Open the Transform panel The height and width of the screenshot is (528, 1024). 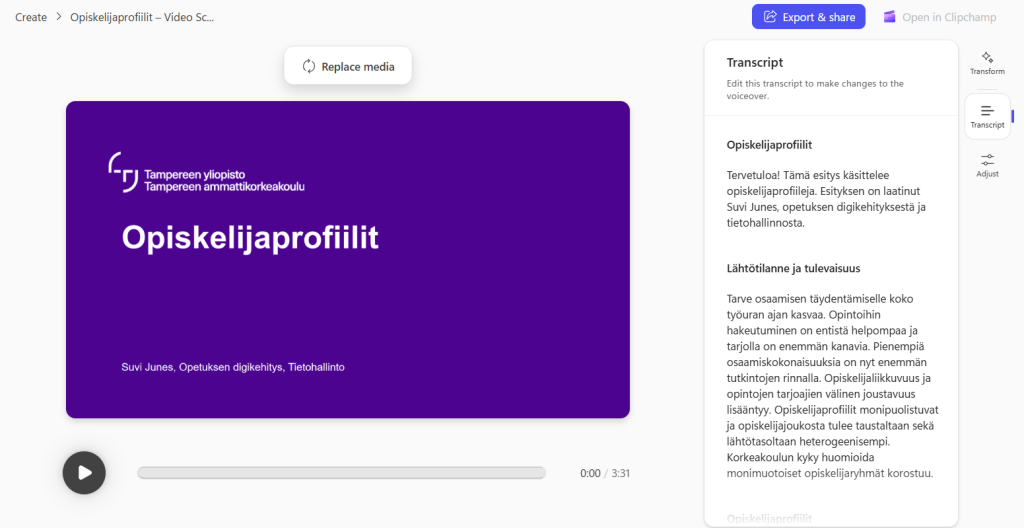coord(987,63)
